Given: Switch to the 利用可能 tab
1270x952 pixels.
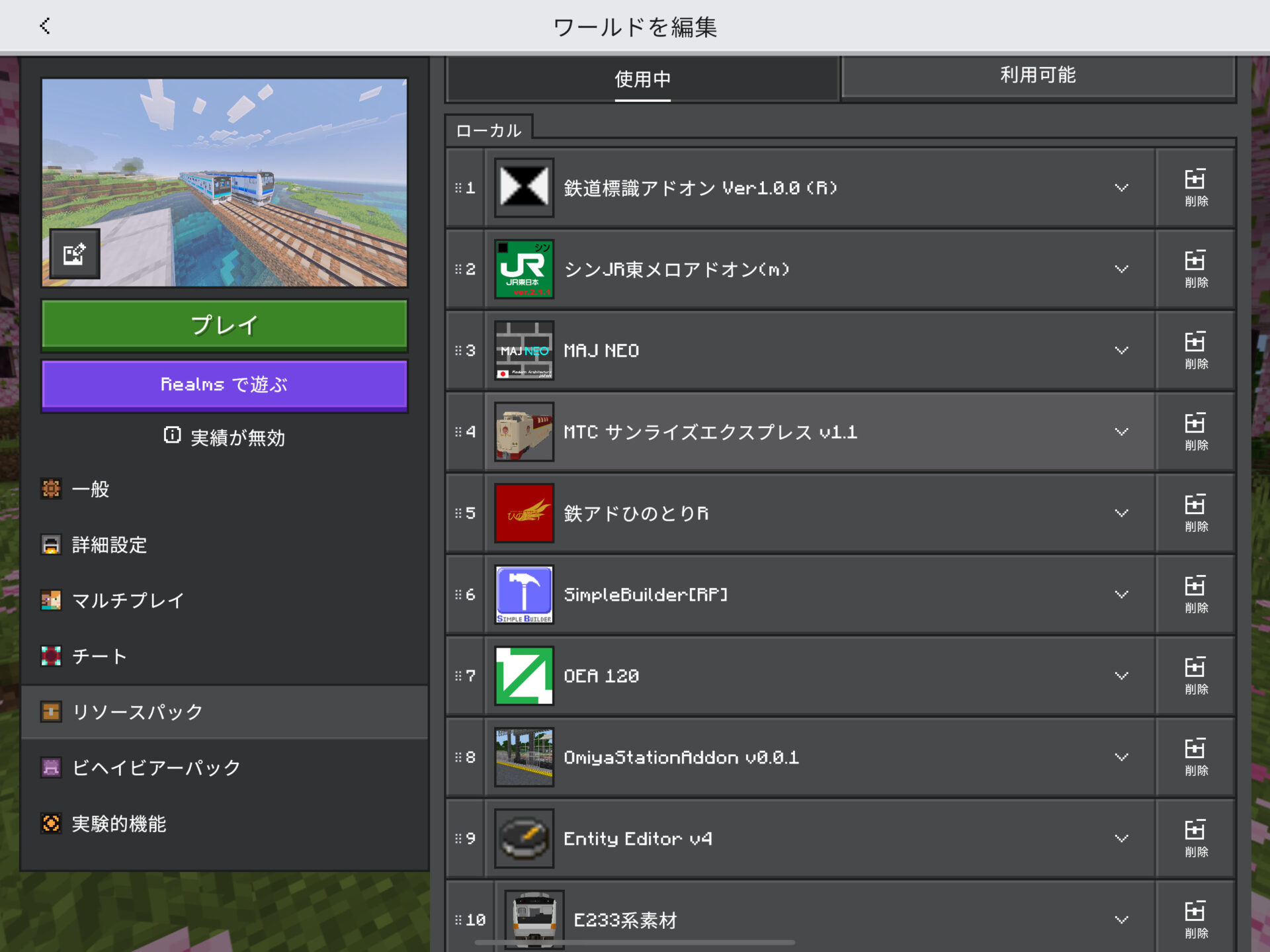Looking at the screenshot, I should (x=1037, y=75).
